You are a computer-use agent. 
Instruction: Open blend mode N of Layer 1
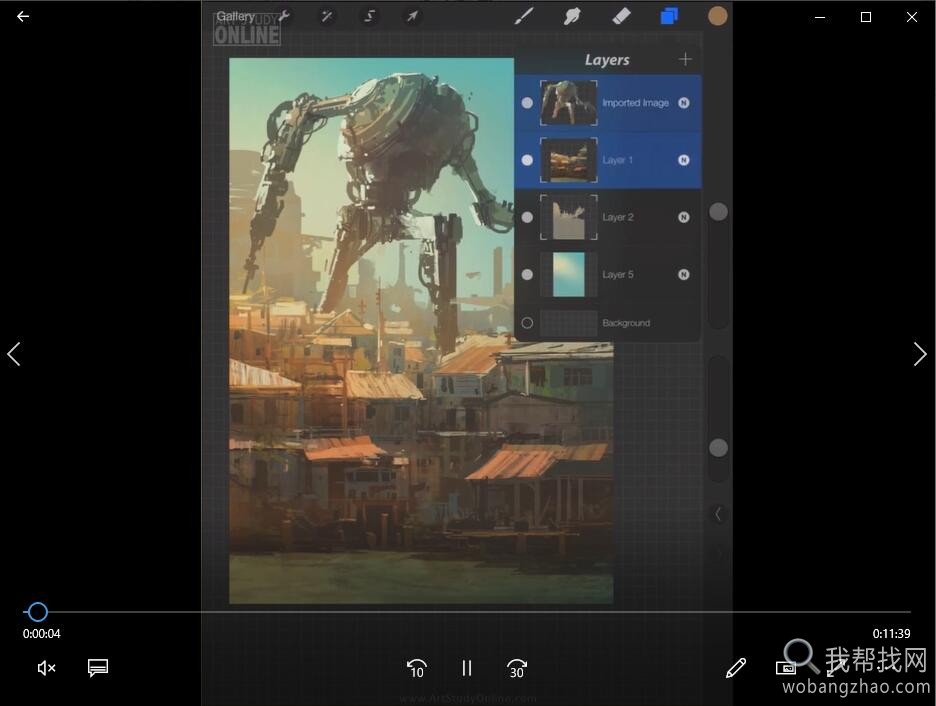click(x=684, y=160)
